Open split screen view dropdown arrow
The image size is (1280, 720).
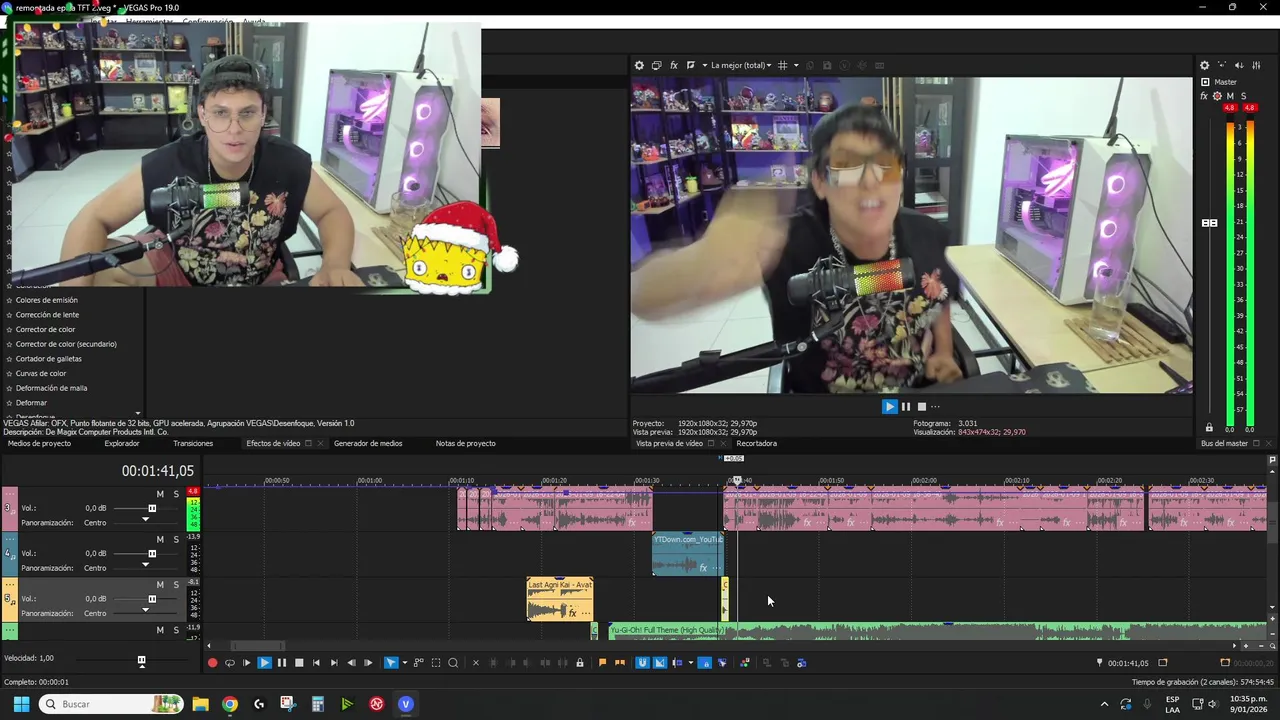tap(704, 65)
